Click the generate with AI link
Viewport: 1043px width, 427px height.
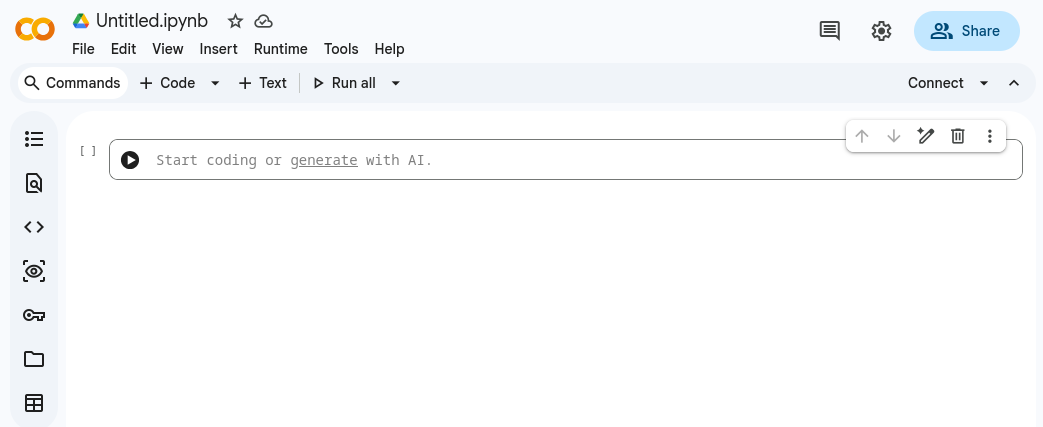click(x=323, y=160)
